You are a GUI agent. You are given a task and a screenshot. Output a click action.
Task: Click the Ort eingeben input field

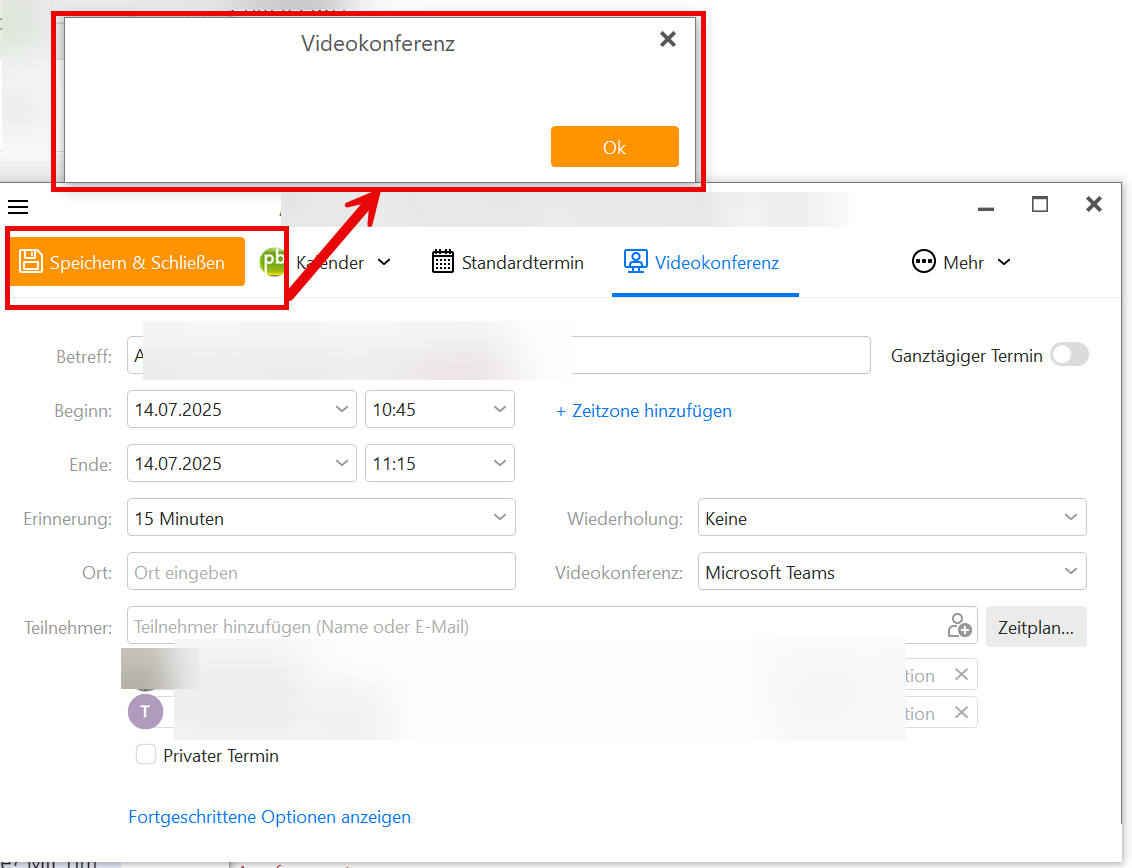pos(321,572)
